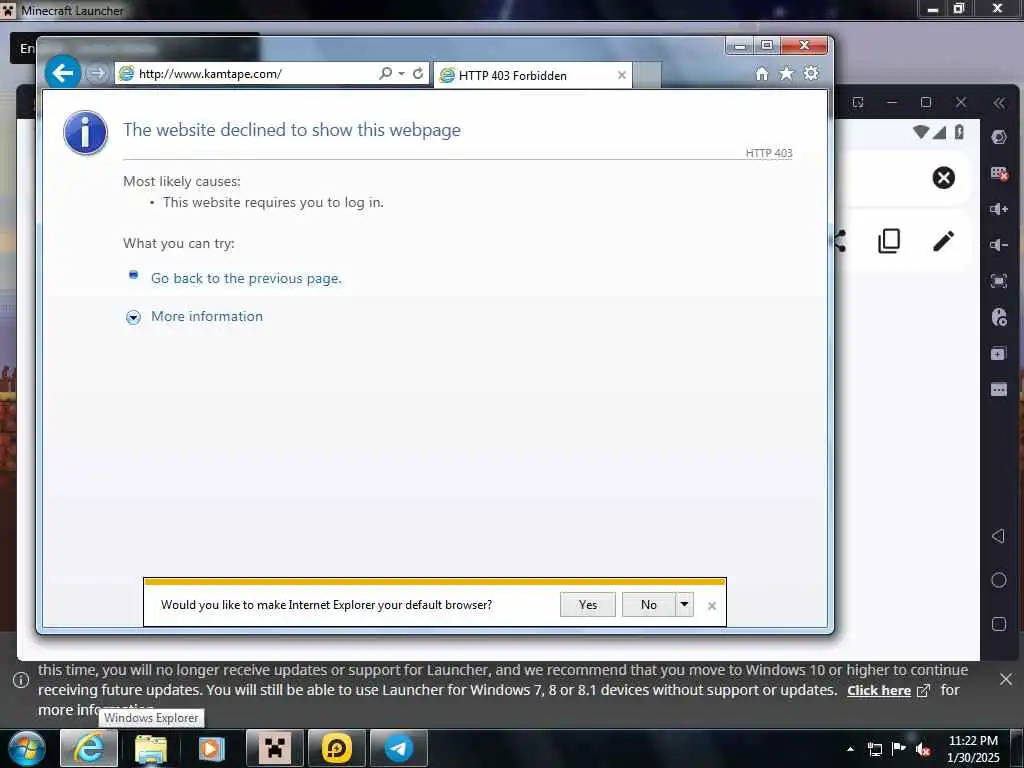Click the search magnifier in address bar
This screenshot has height=768, width=1024.
click(x=385, y=73)
